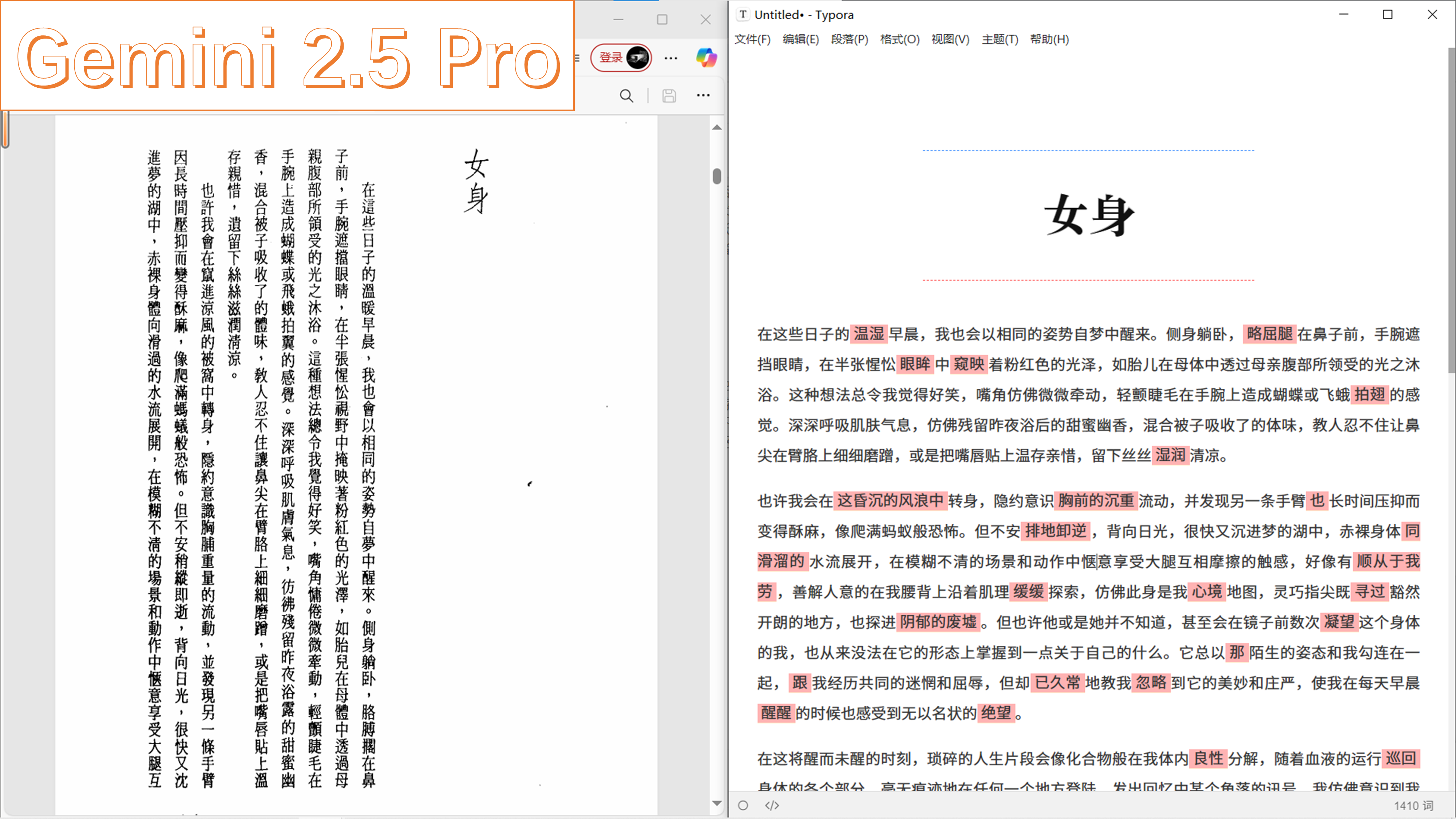Open the 段落(P) menu
The height and width of the screenshot is (819, 1456).
[x=850, y=40]
